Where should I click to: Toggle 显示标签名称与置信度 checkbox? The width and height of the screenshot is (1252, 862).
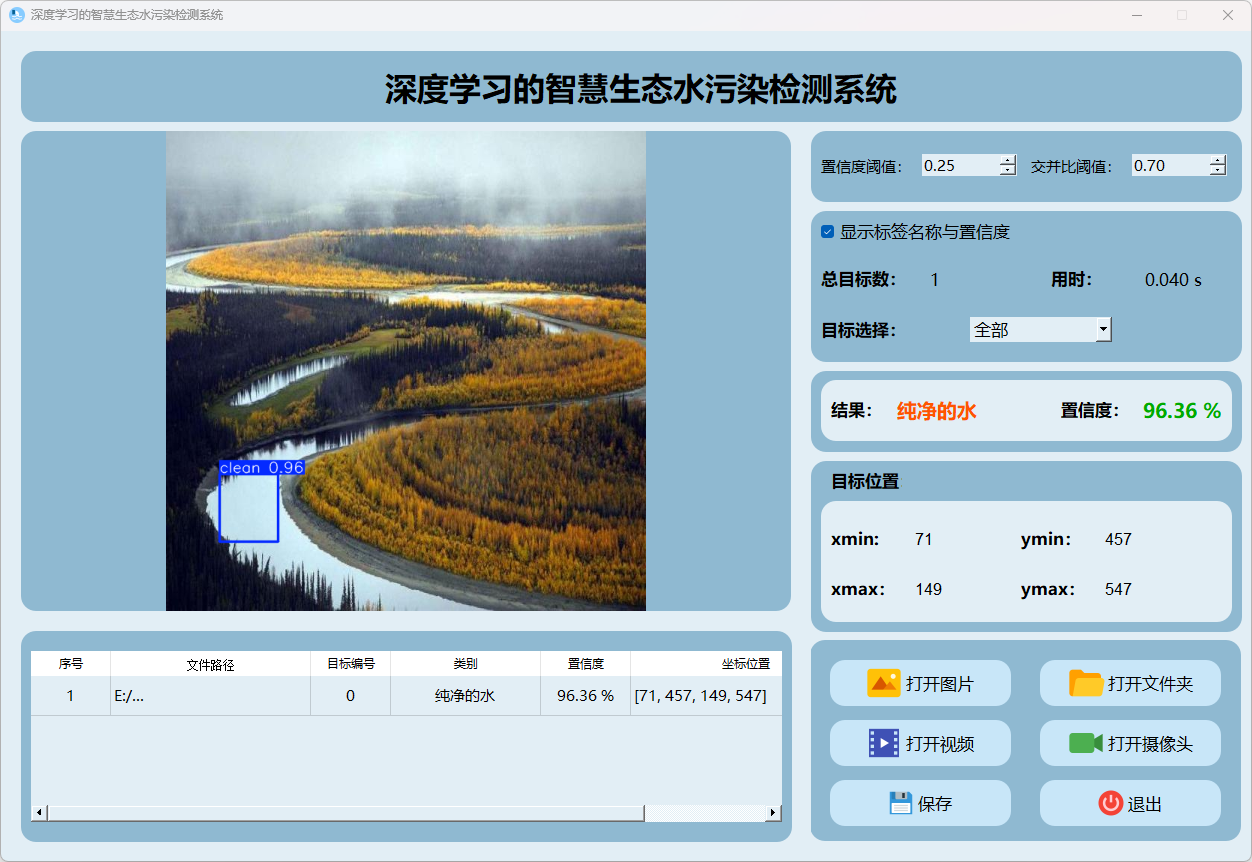coord(828,232)
